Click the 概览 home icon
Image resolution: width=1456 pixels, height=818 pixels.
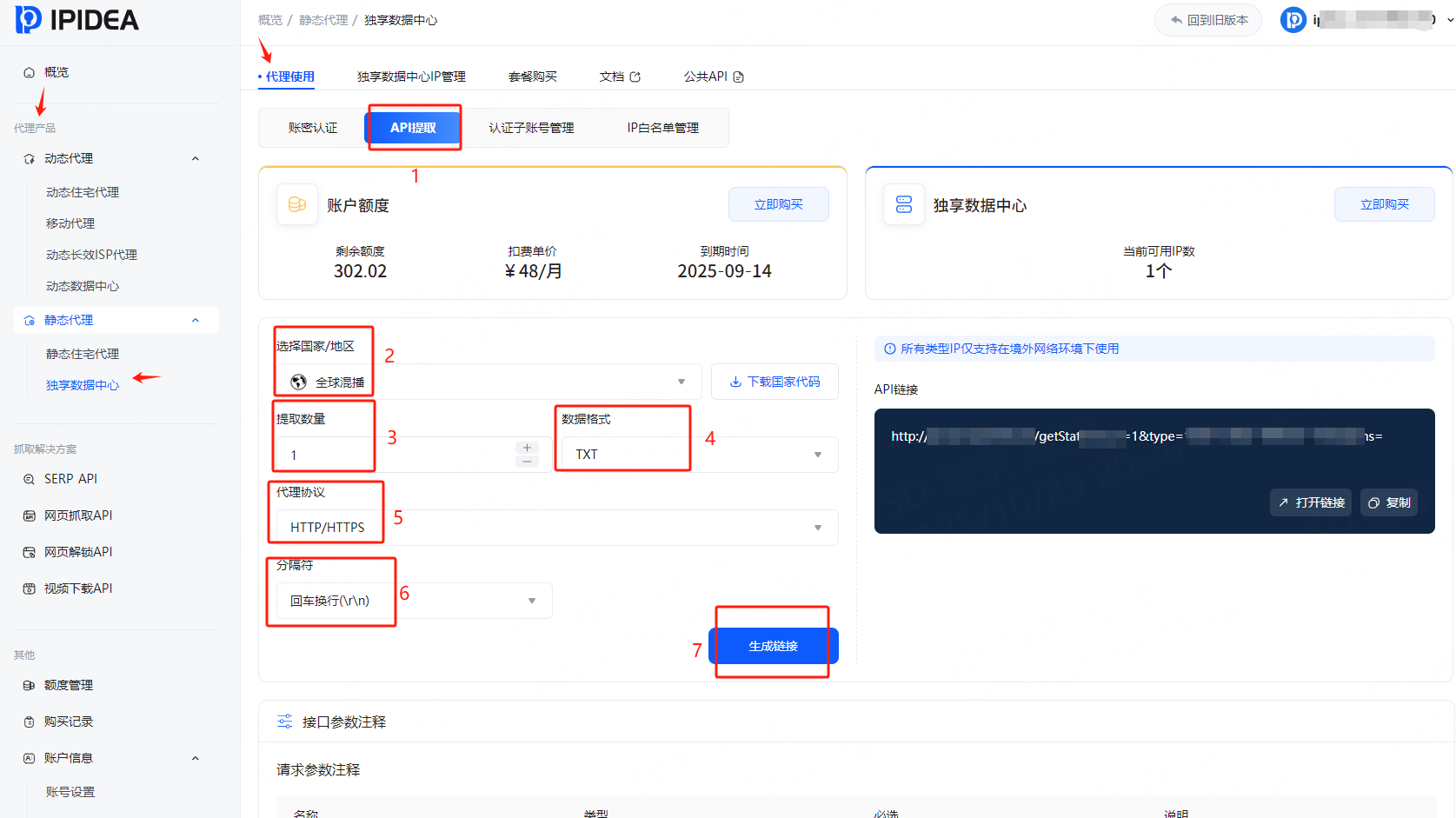coord(29,72)
